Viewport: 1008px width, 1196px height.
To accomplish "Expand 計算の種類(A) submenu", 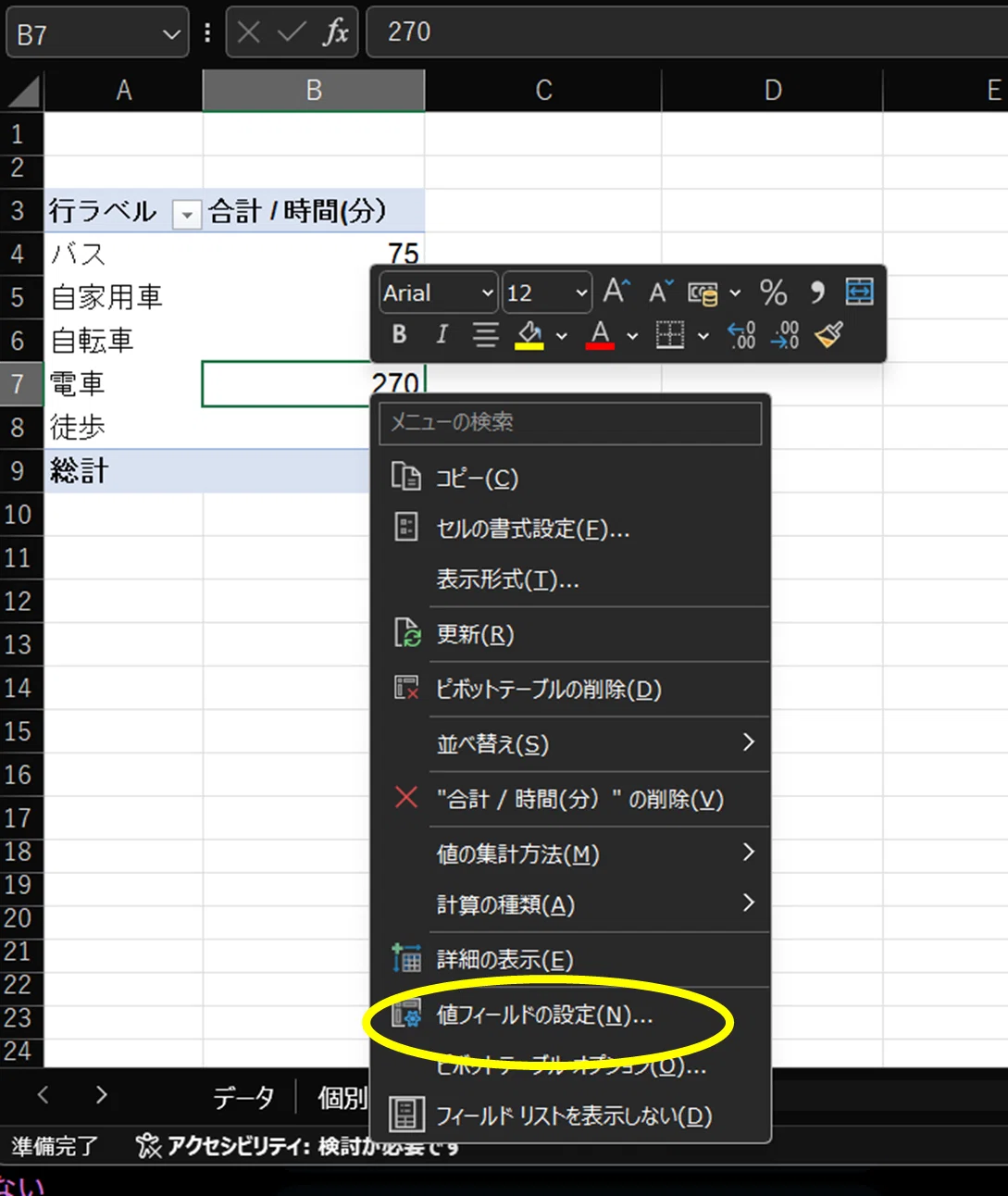I will point(570,904).
